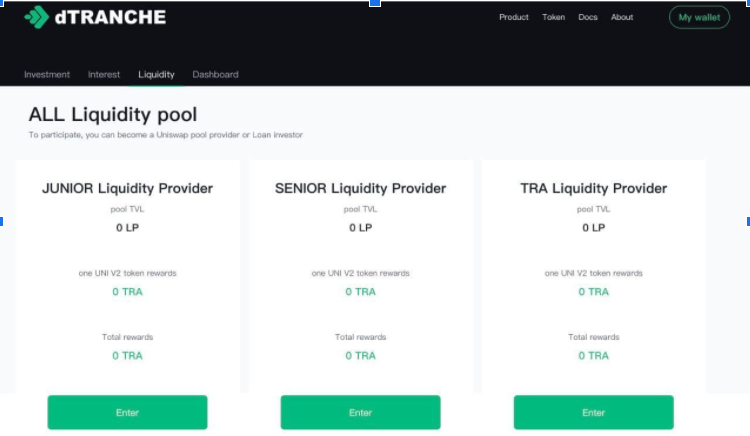This screenshot has width=750, height=436.
Task: Select the TRA Liquidity Provider card title
Action: point(594,188)
